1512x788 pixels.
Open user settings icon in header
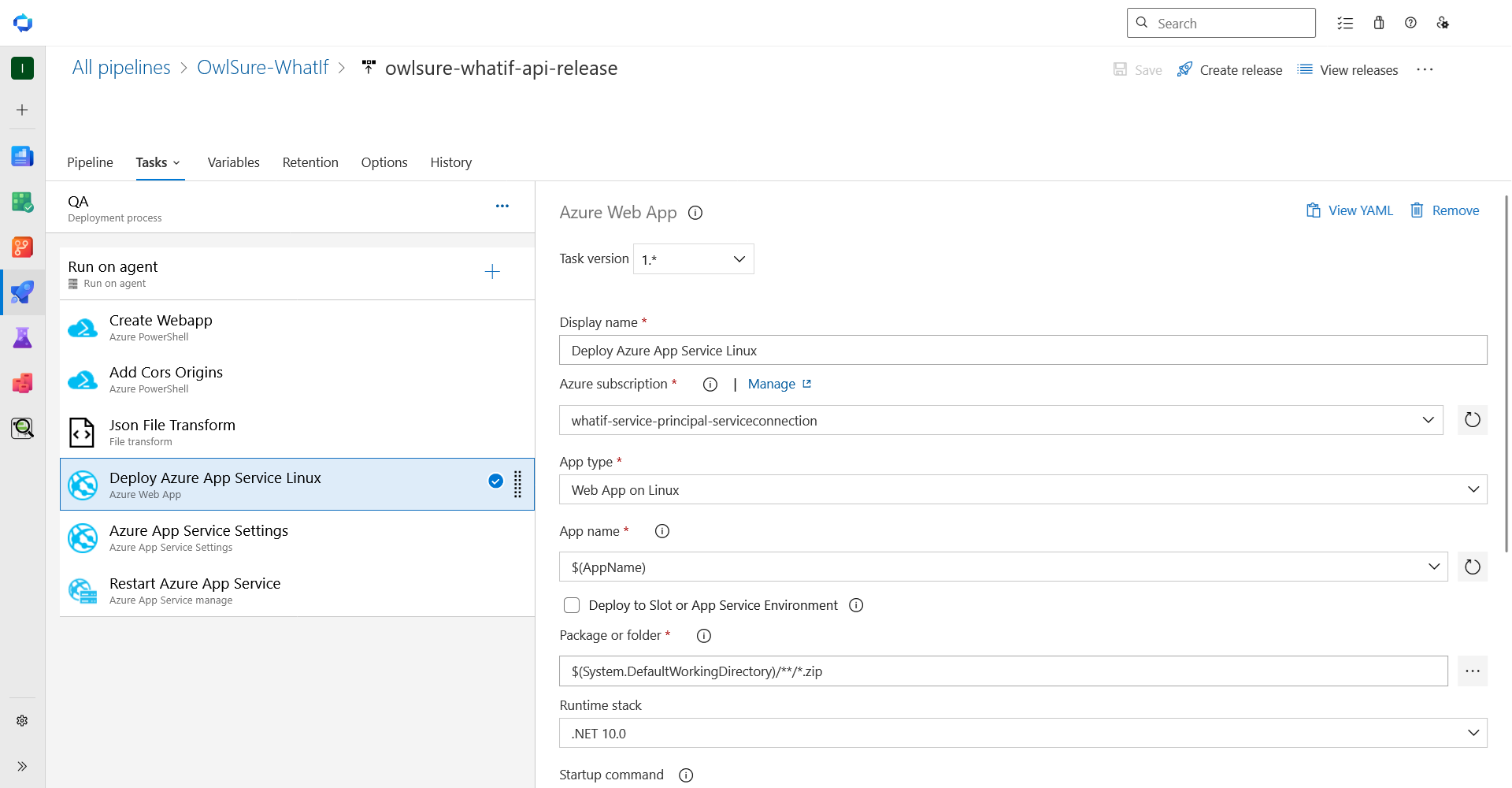pos(1443,23)
